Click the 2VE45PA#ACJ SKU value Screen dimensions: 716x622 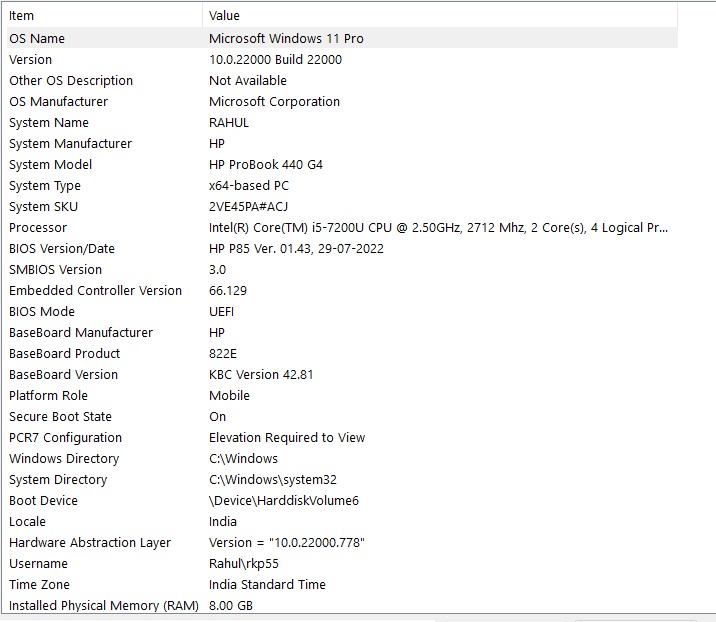248,206
